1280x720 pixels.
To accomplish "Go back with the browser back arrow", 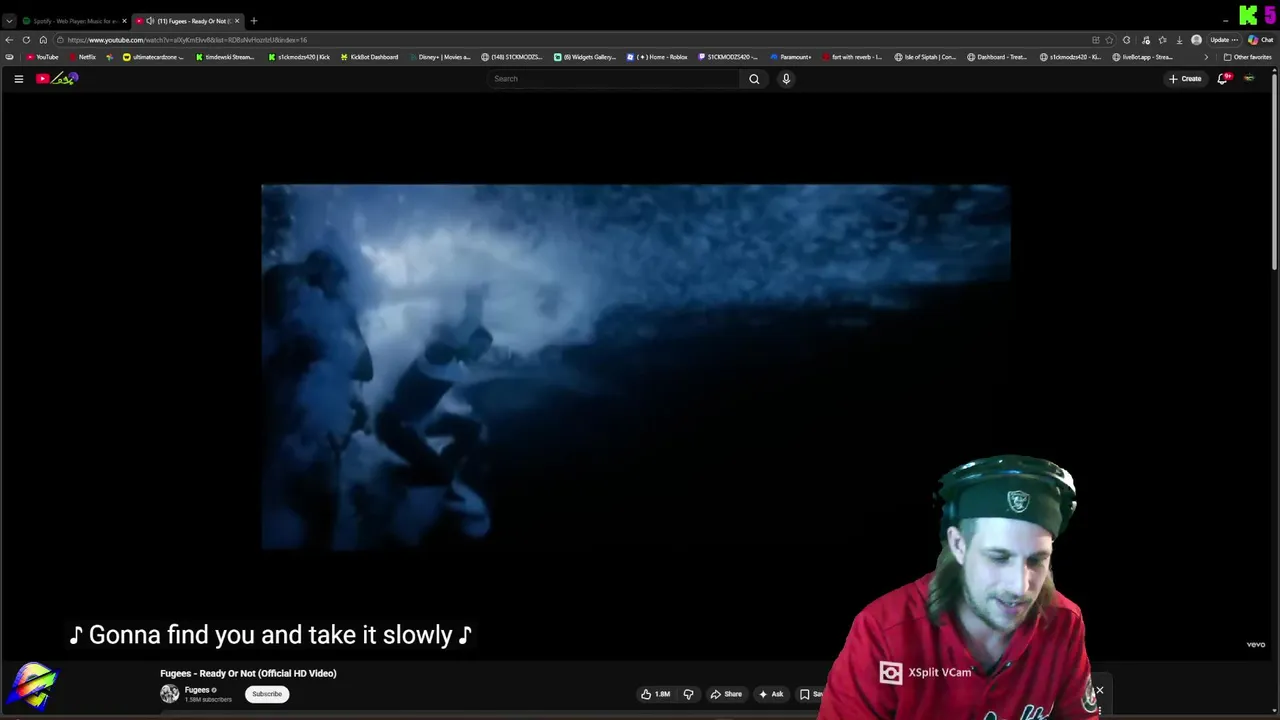I will pos(9,40).
